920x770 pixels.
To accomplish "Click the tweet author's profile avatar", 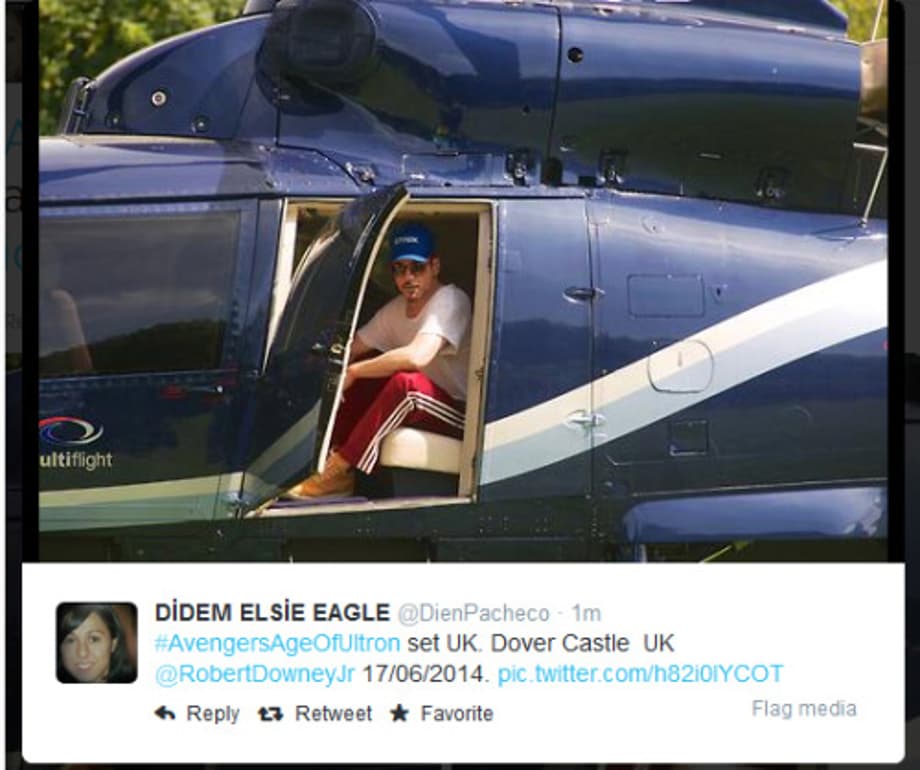I will pyautogui.click(x=97, y=643).
